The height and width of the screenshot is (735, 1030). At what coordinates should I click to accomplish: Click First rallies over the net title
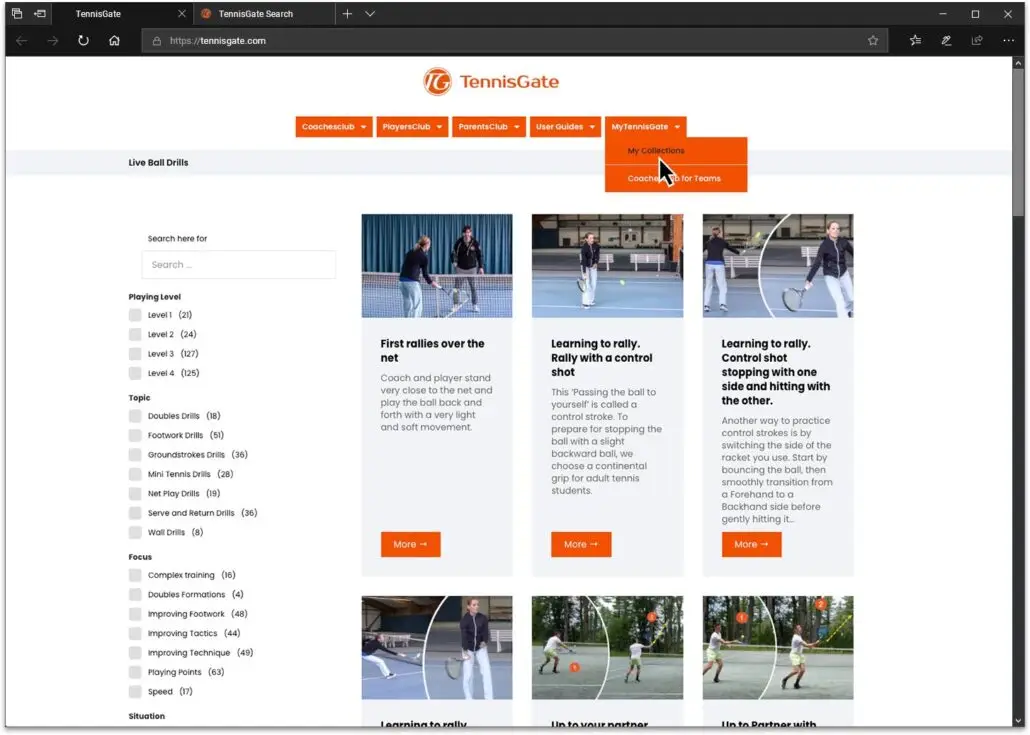click(x=432, y=351)
